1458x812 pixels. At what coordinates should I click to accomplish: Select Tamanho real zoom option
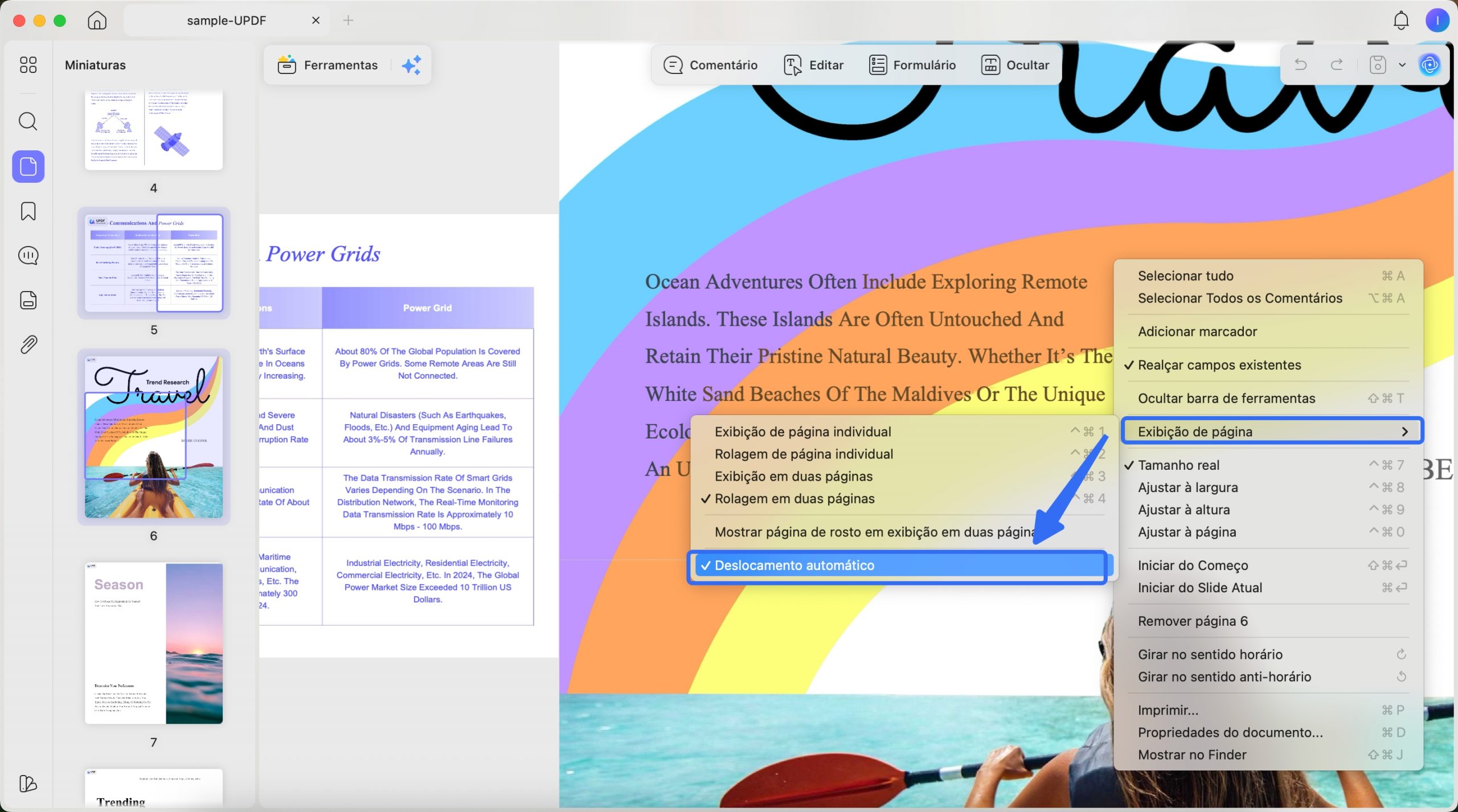pyautogui.click(x=1268, y=465)
